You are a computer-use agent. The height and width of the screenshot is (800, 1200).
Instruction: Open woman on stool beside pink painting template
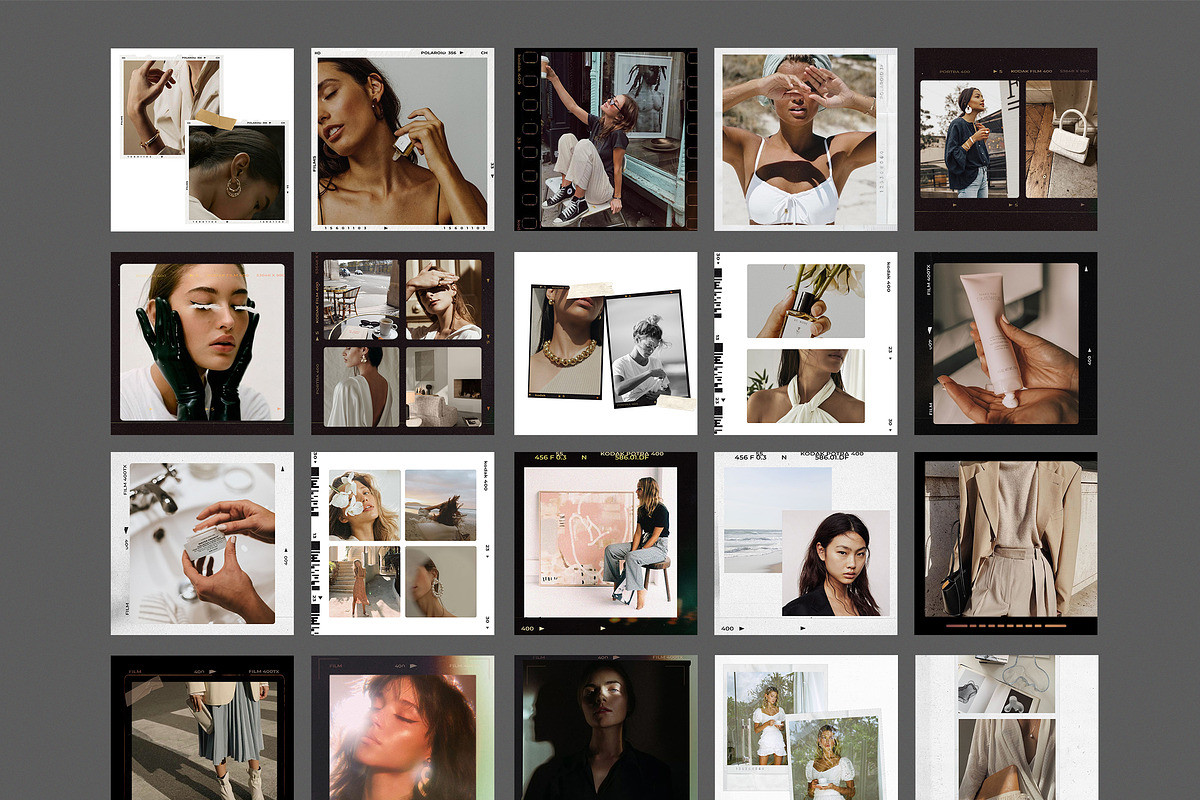click(x=605, y=543)
